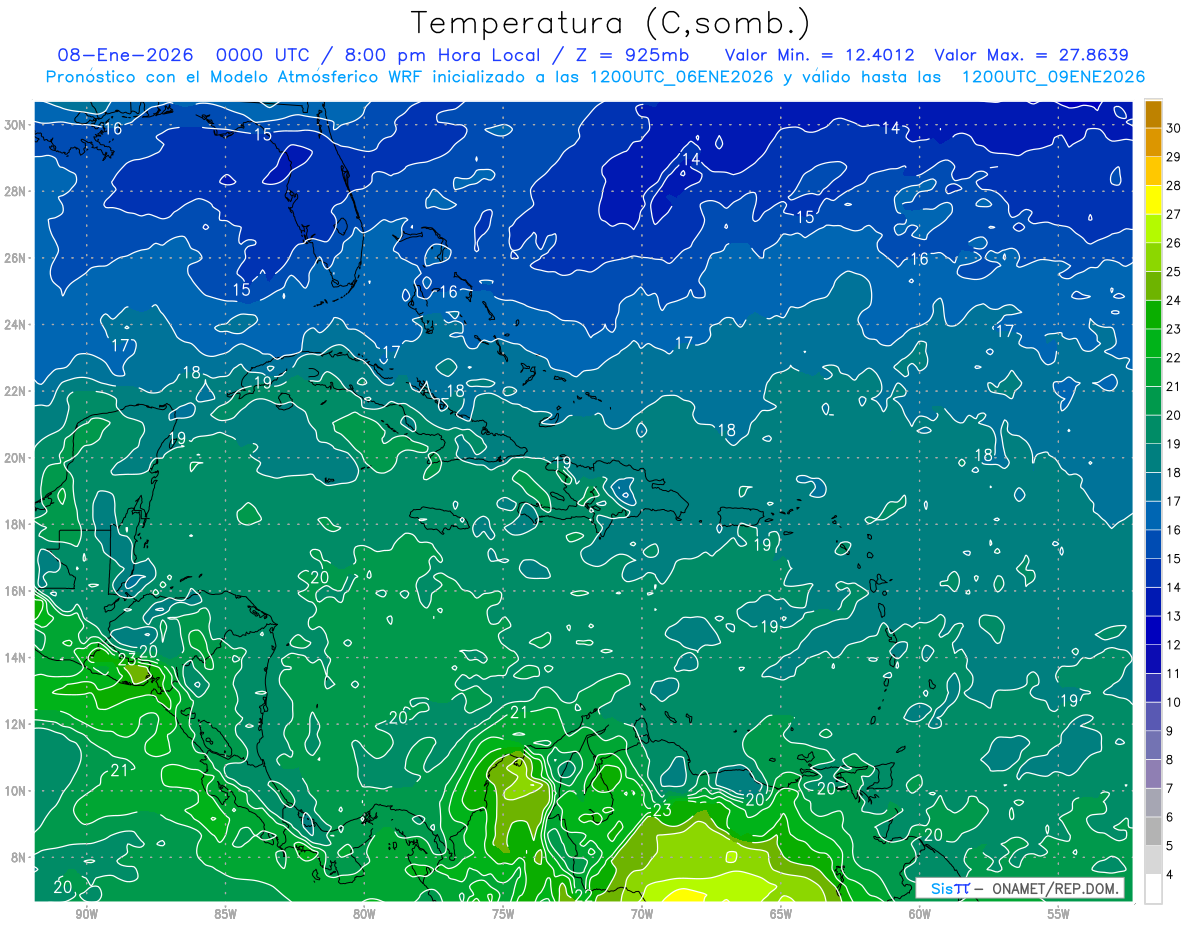Click the "60W" longitude axis label
Screen dimensions: 1200x927
(x=920, y=914)
